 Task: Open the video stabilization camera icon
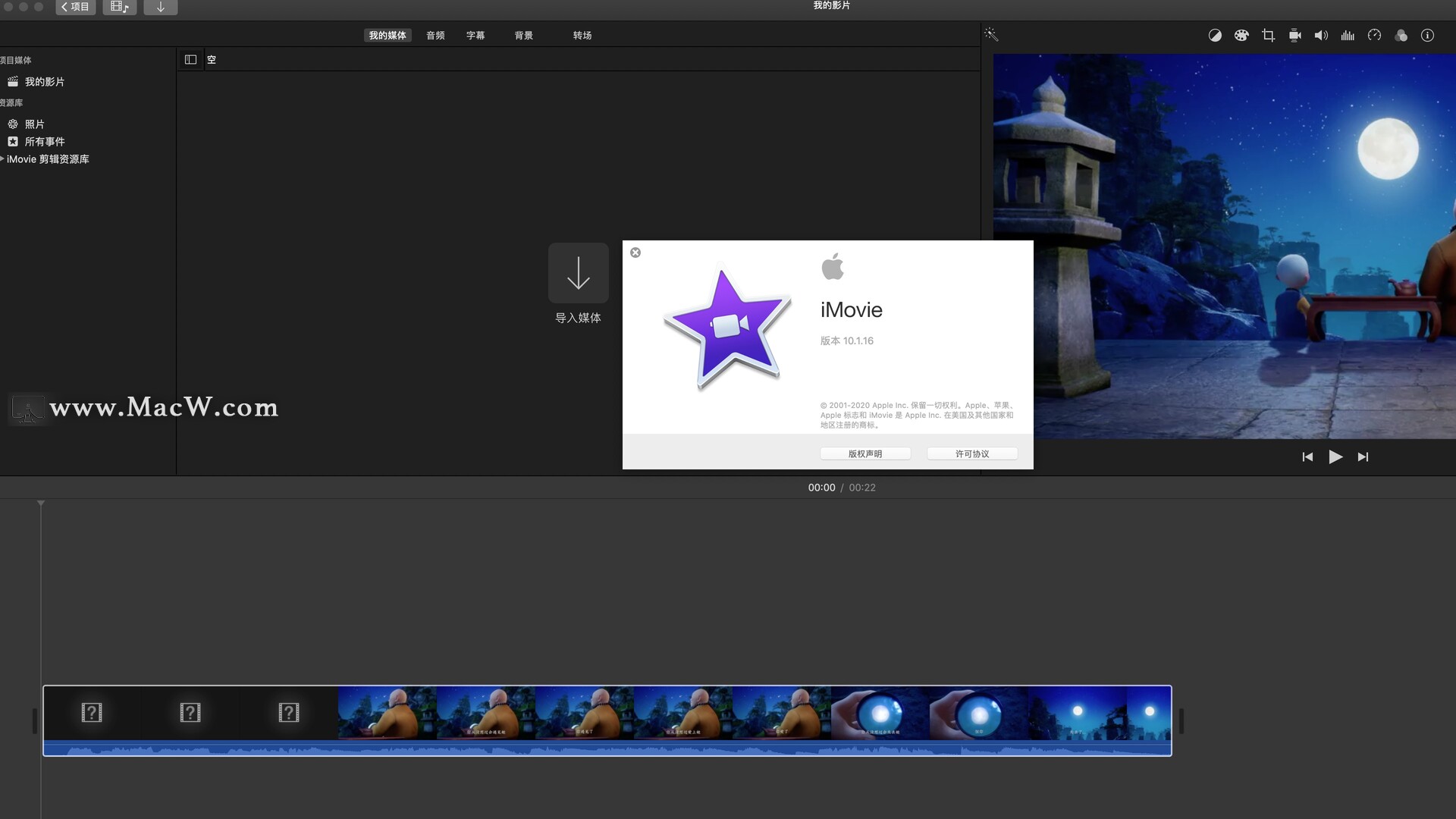tap(1294, 36)
